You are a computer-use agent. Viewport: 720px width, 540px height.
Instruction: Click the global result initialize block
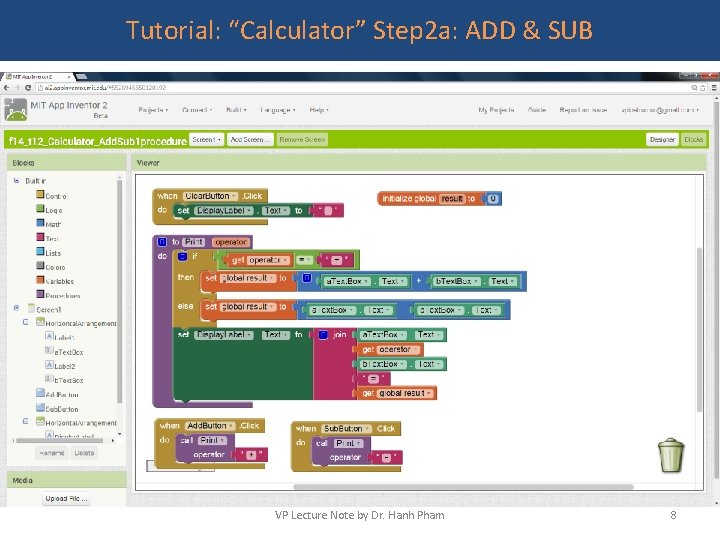[439, 199]
